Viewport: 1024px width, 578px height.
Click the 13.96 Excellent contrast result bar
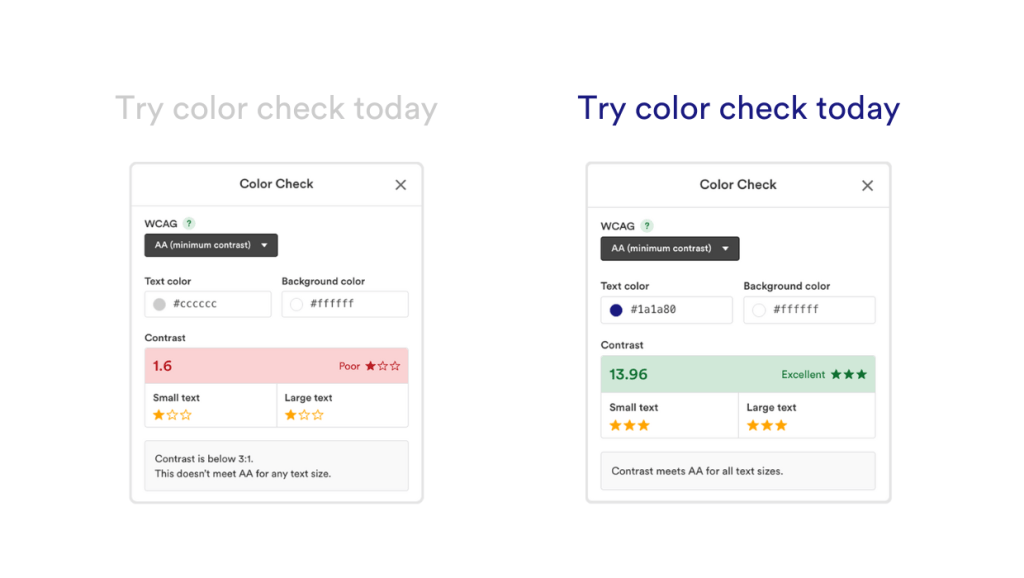737,373
